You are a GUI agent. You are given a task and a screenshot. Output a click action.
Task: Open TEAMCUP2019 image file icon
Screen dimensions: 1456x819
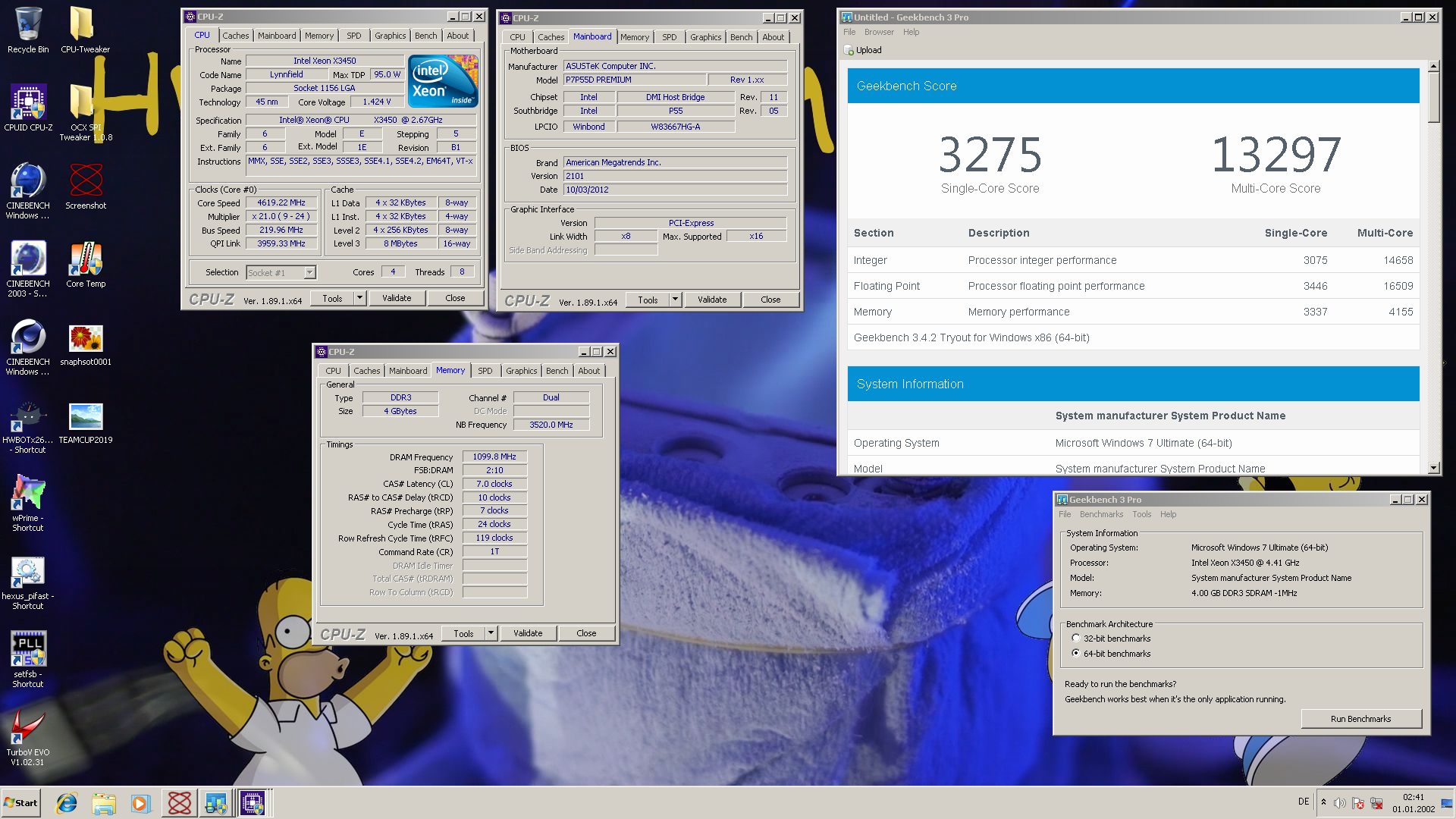pyautogui.click(x=86, y=422)
